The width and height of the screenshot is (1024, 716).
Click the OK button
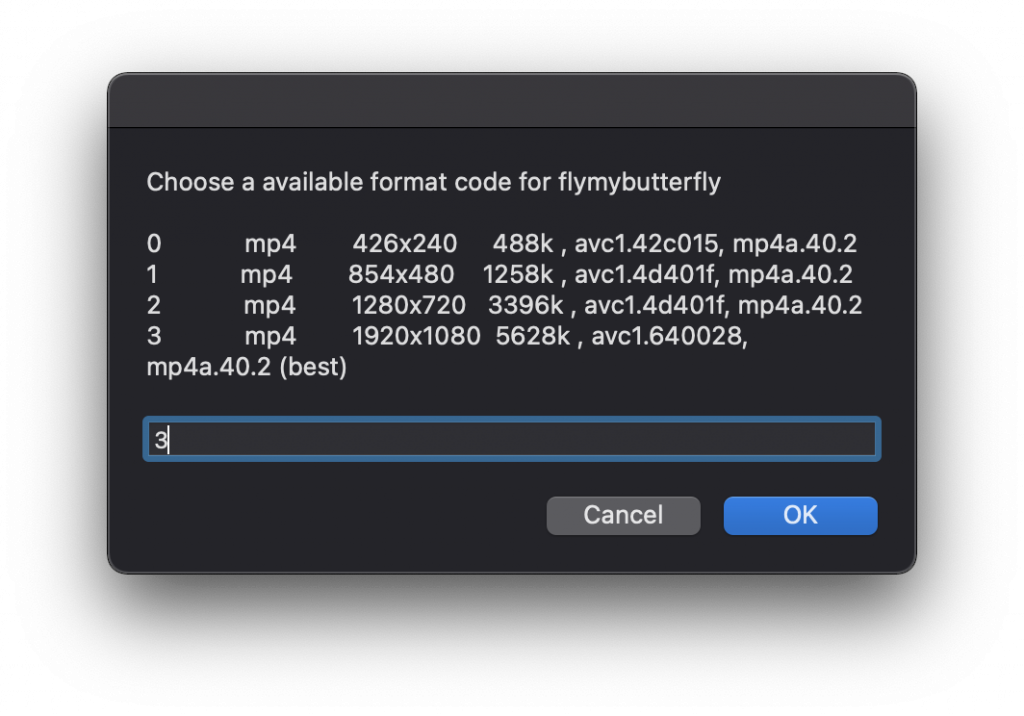click(800, 515)
